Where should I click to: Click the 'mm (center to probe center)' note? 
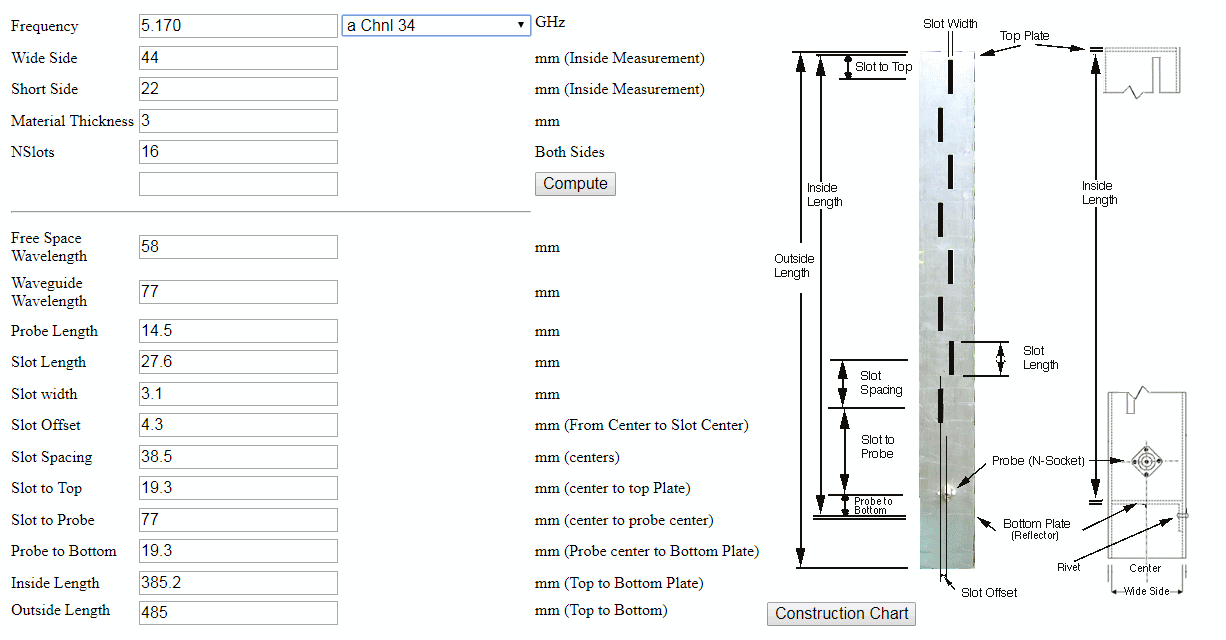click(624, 520)
